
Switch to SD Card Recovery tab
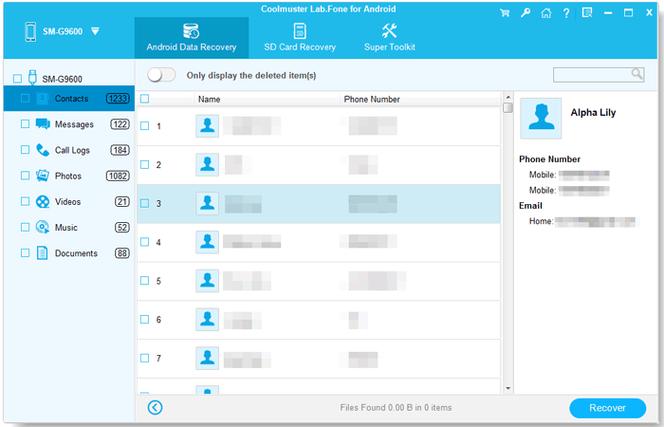[x=300, y=37]
